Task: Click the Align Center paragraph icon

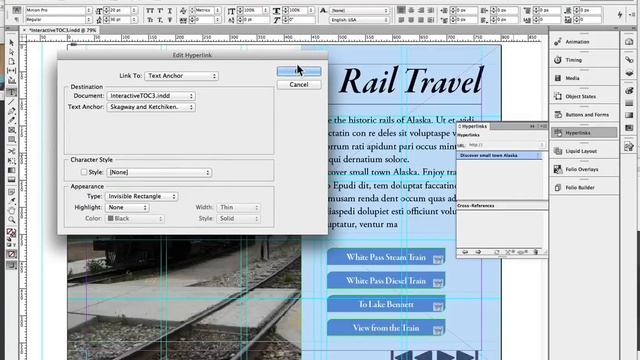Action: click(x=411, y=10)
